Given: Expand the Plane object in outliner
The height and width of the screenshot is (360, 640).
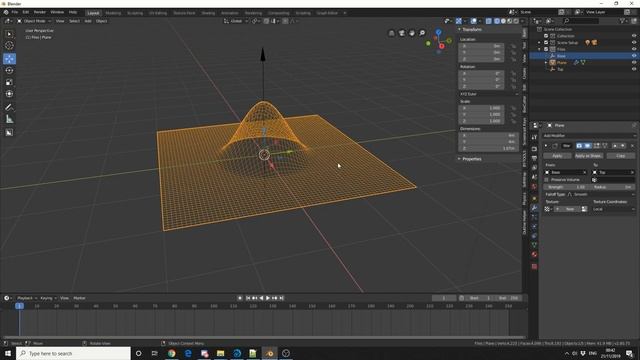Looking at the screenshot, I should click(546, 62).
